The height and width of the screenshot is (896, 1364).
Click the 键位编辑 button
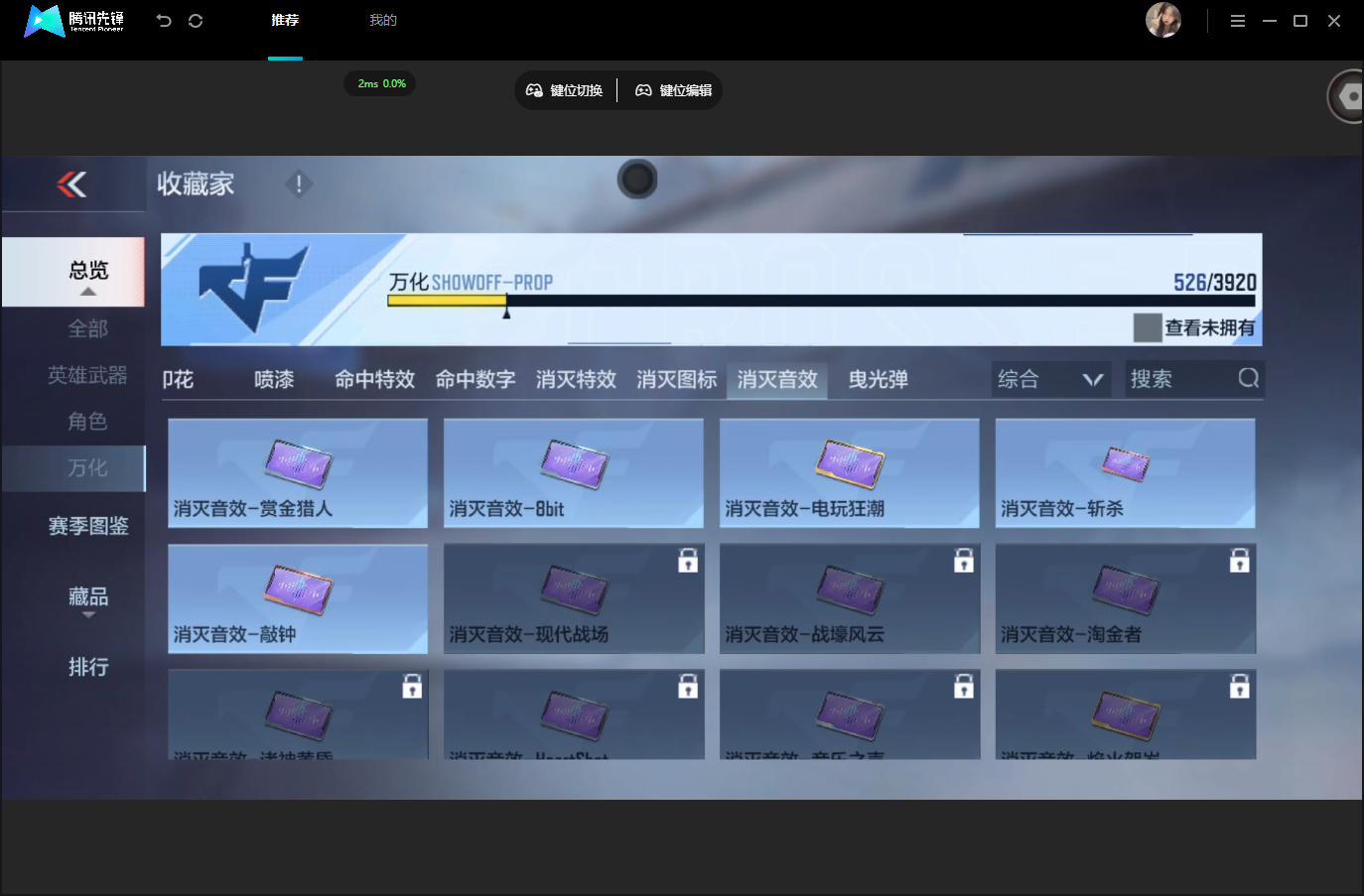pos(673,90)
